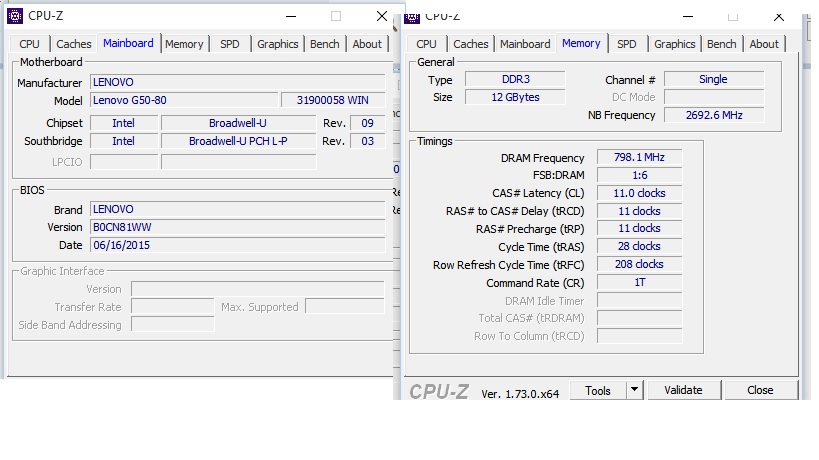Viewport: 819px width, 460px height.
Task: Click the Southbridge Broadwell-U PCH L-P field
Action: pos(238,141)
